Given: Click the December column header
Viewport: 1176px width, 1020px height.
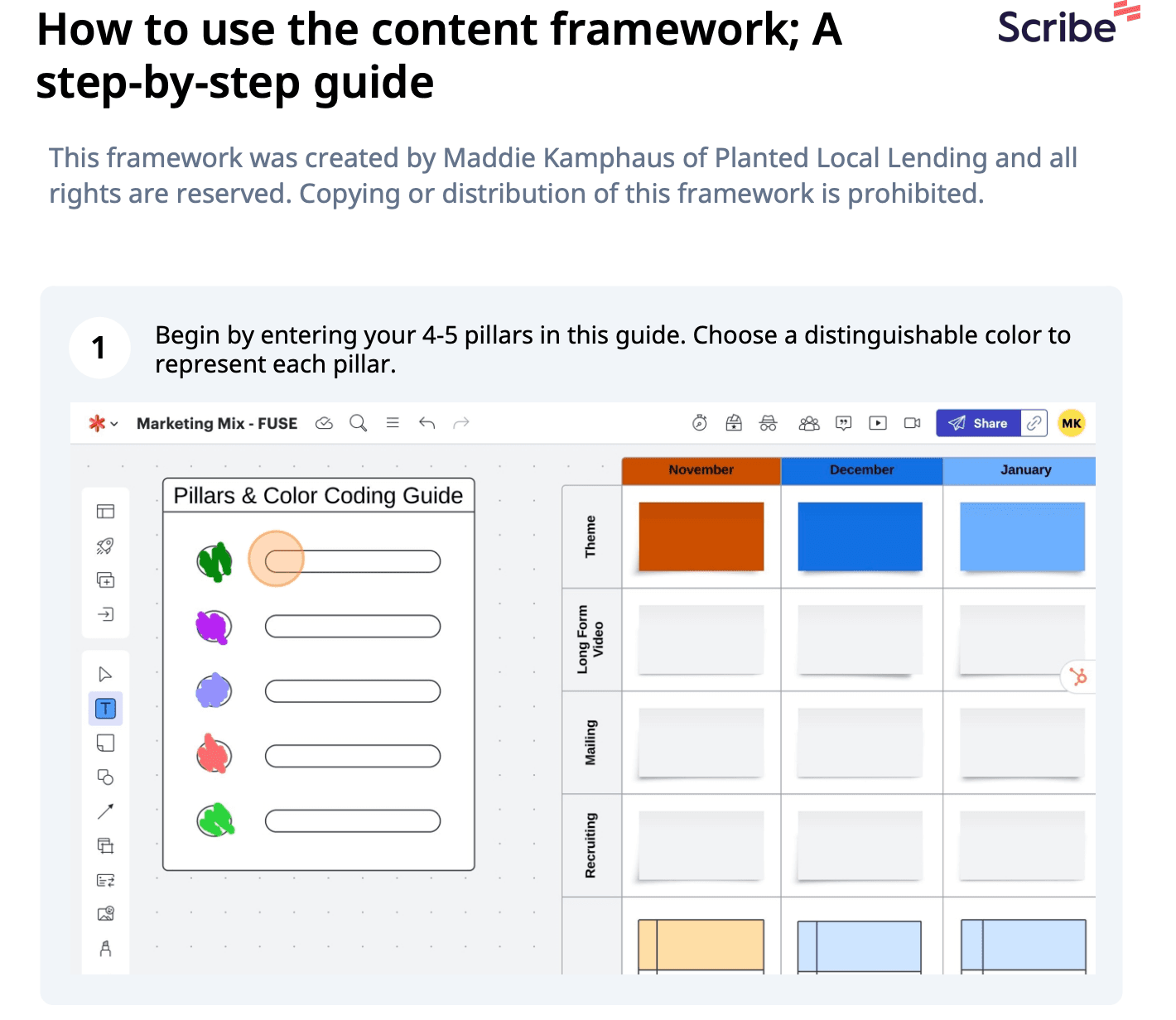Looking at the screenshot, I should 861,470.
